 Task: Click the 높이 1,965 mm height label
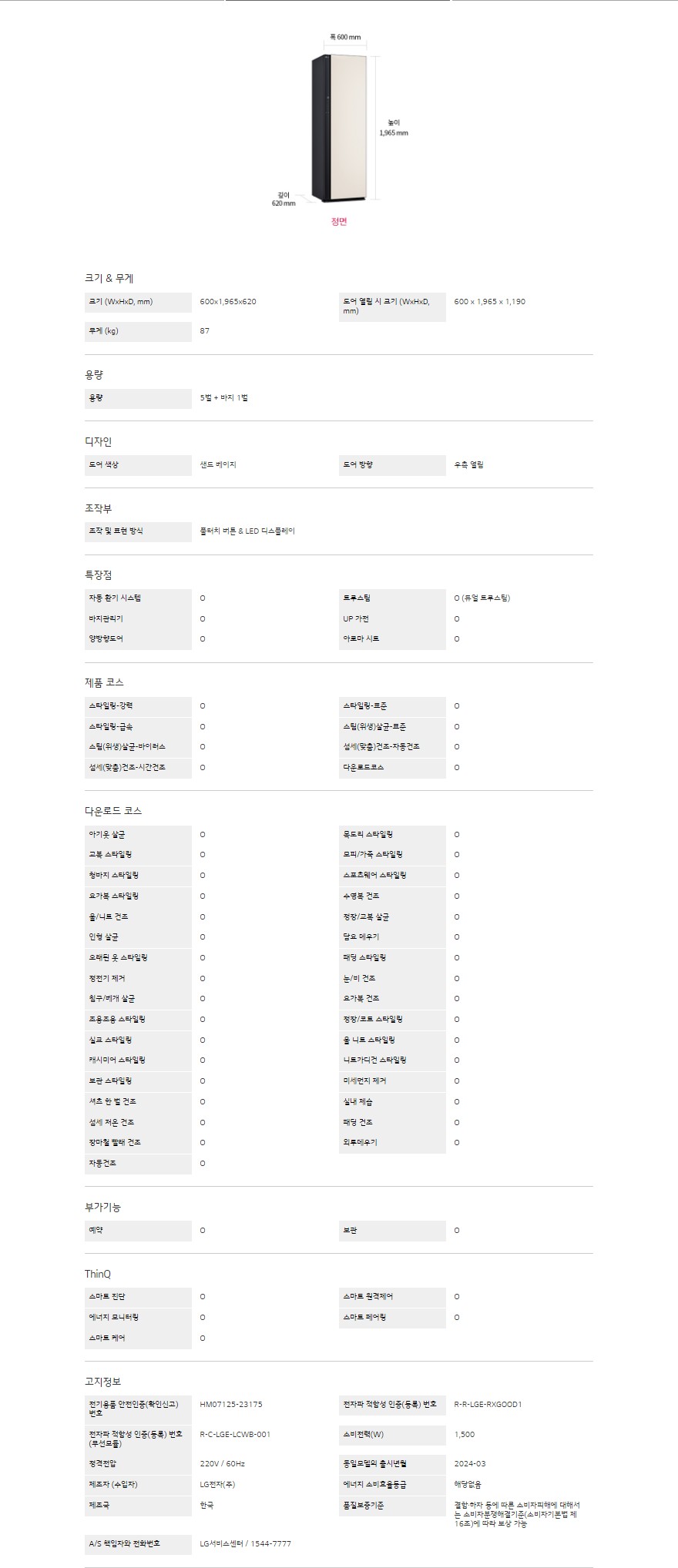[394, 128]
